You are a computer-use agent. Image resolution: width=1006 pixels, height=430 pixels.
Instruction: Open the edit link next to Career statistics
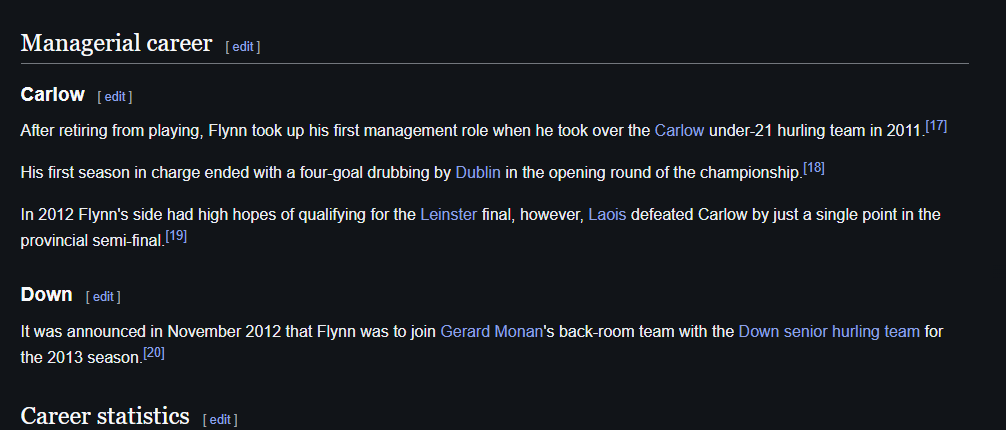click(x=220, y=420)
